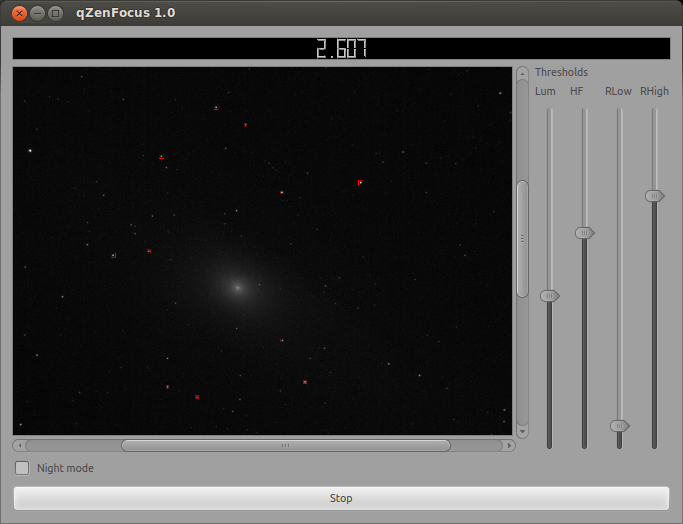Click the vertical scrollbar down arrow
This screenshot has width=683, height=524.
(523, 432)
